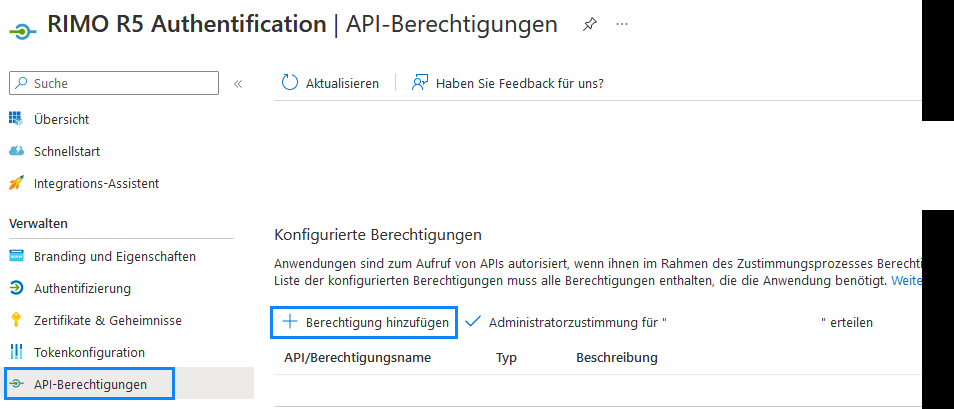954x409 pixels.
Task: Open the Integrations-Assistent entry
Action: pyautogui.click(x=97, y=183)
